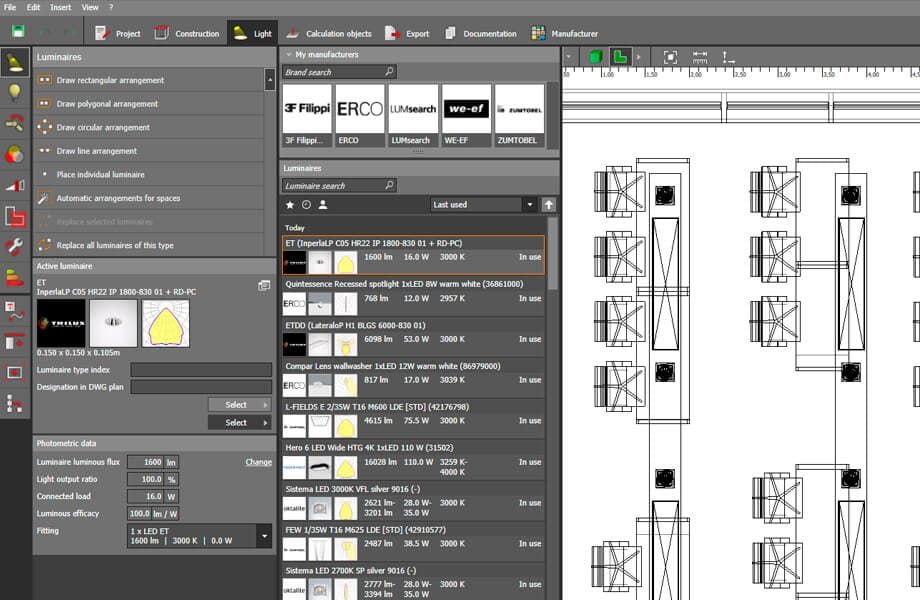
Task: Open the lamp bulb tool in sidebar
Action: pos(15,93)
